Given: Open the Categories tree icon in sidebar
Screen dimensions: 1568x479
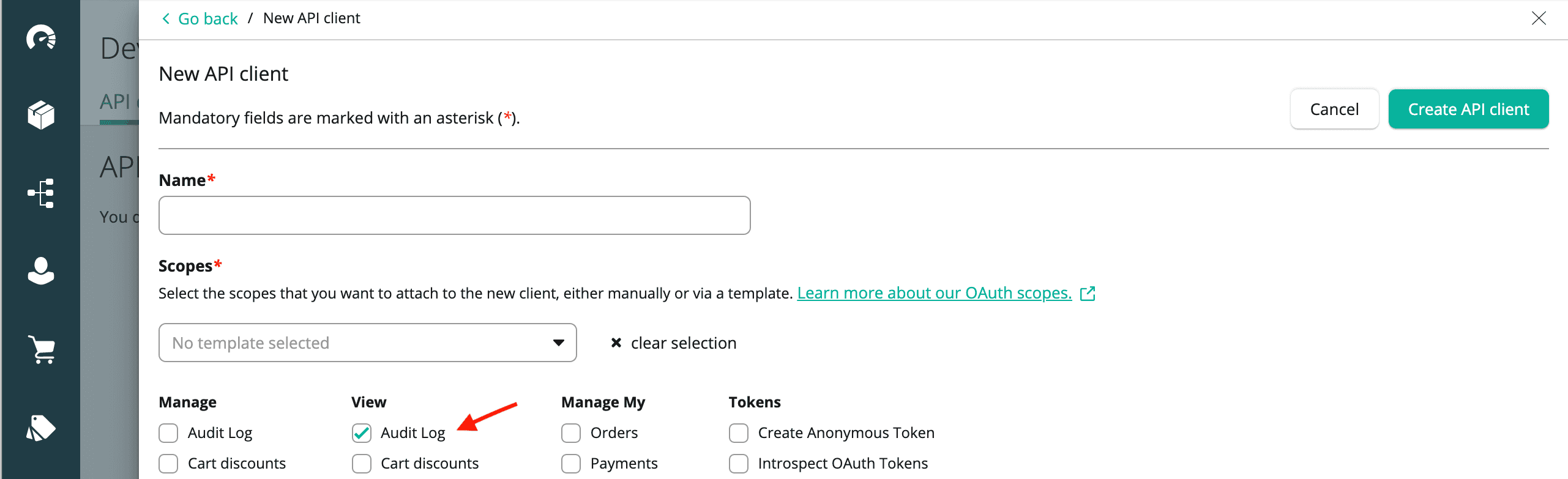Looking at the screenshot, I should pos(41,193).
